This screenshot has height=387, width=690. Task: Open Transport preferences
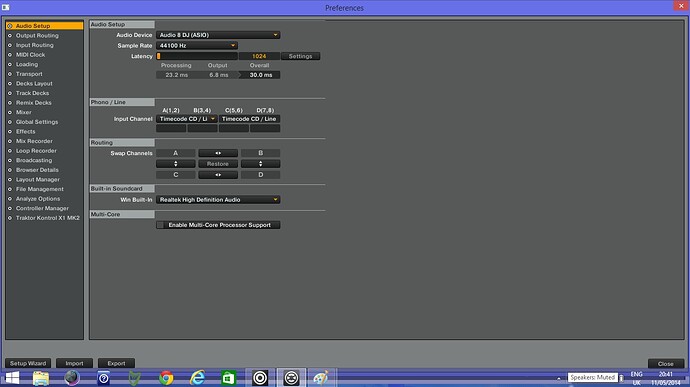(29, 74)
